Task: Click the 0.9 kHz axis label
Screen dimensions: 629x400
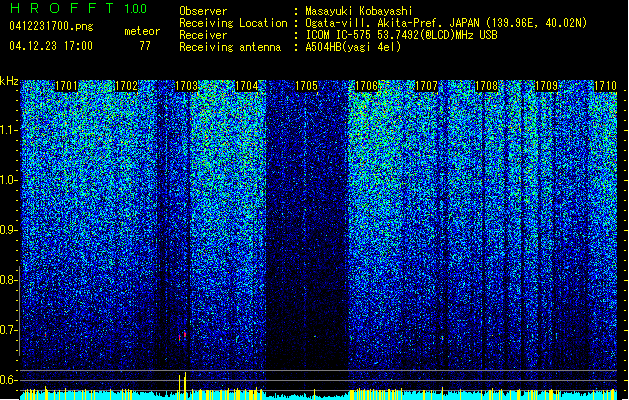Action: (x=9, y=230)
